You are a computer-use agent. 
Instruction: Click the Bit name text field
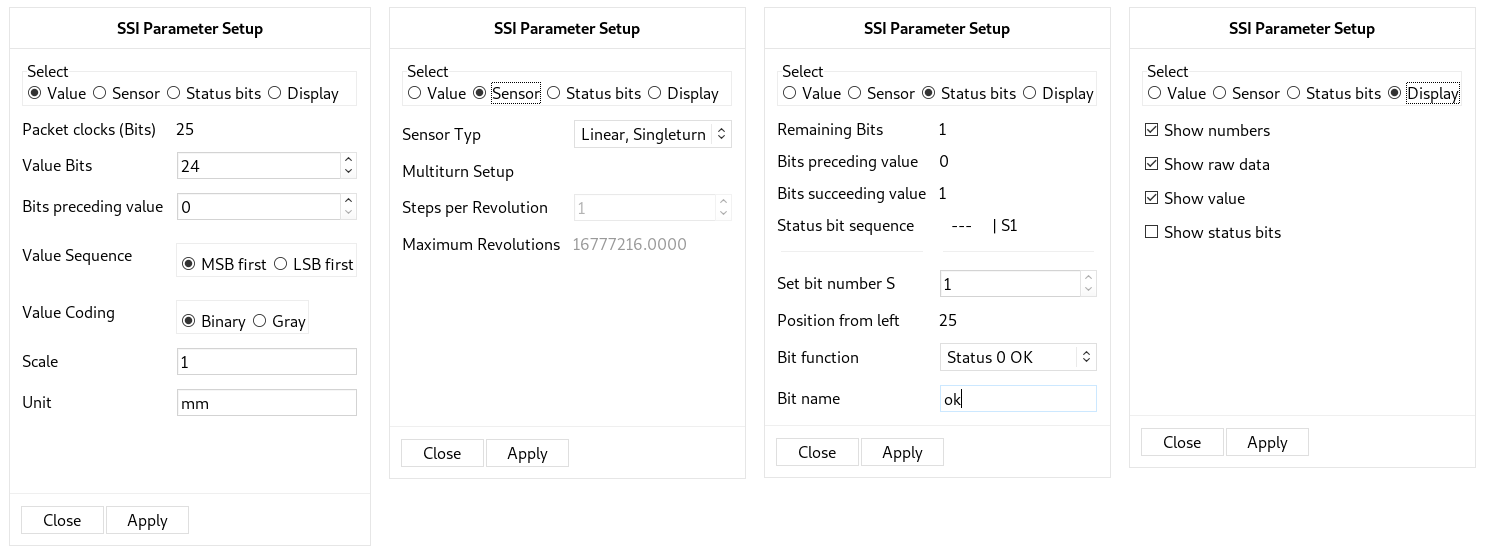click(1018, 399)
